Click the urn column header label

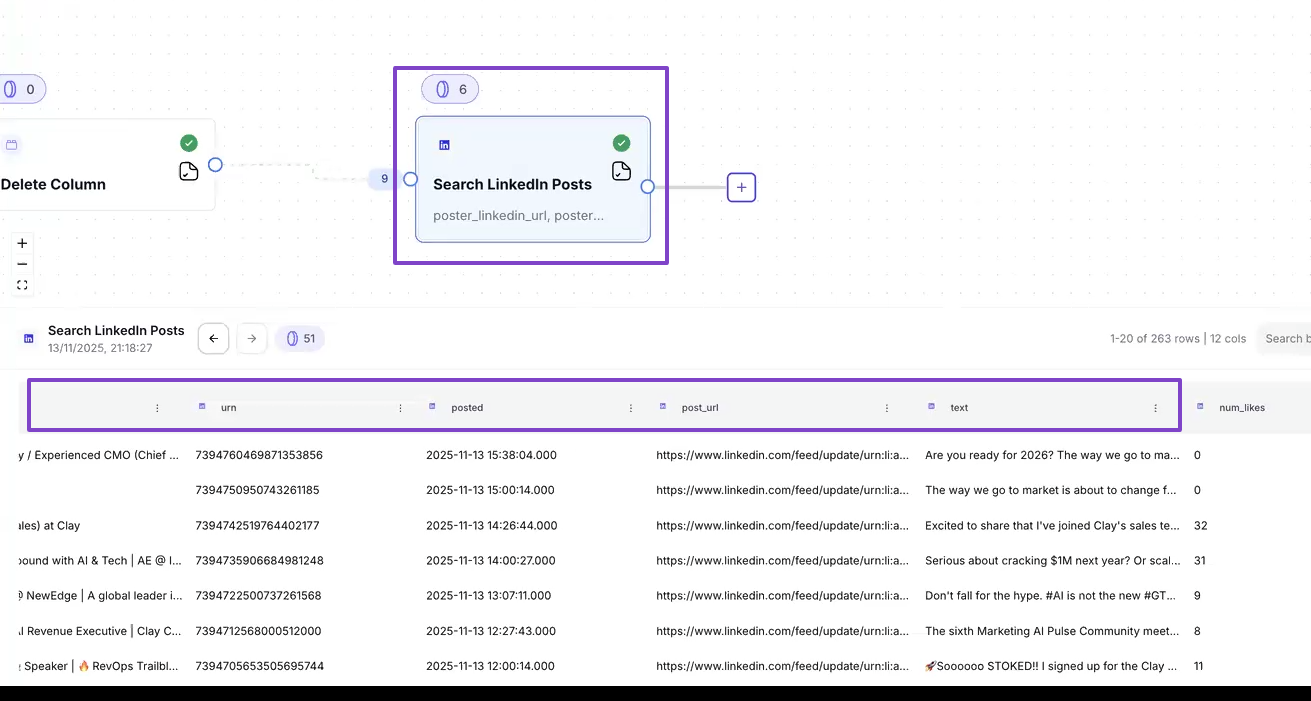(229, 408)
